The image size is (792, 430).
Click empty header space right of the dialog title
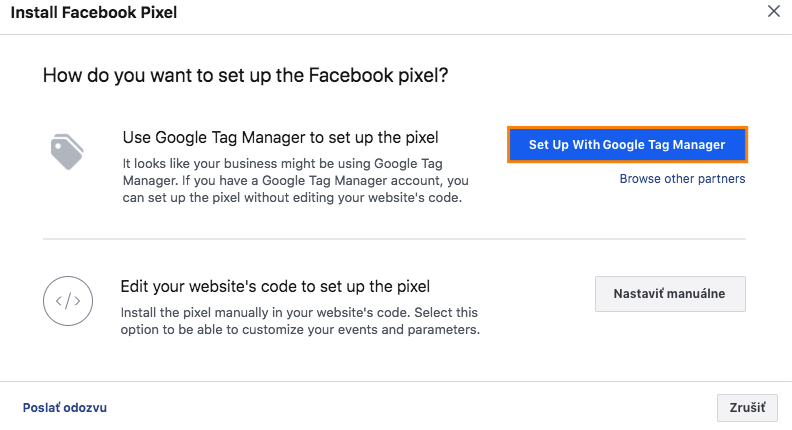point(450,13)
